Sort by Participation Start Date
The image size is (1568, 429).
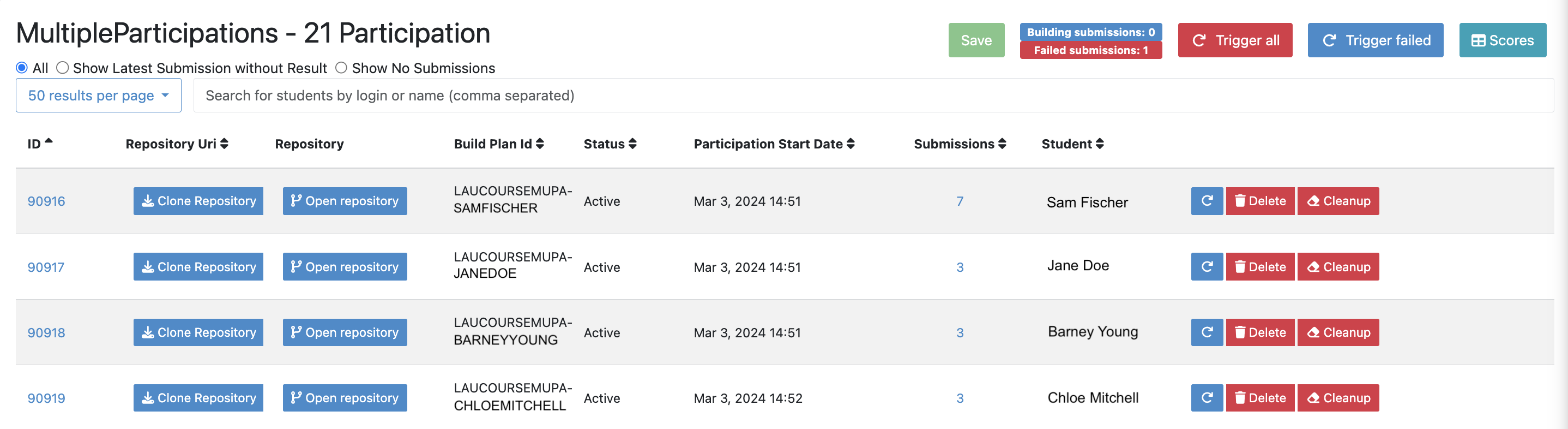pyautogui.click(x=774, y=143)
